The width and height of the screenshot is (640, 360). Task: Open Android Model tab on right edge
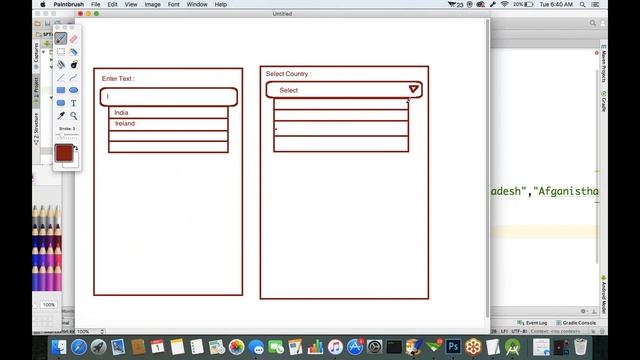[x=603, y=295]
